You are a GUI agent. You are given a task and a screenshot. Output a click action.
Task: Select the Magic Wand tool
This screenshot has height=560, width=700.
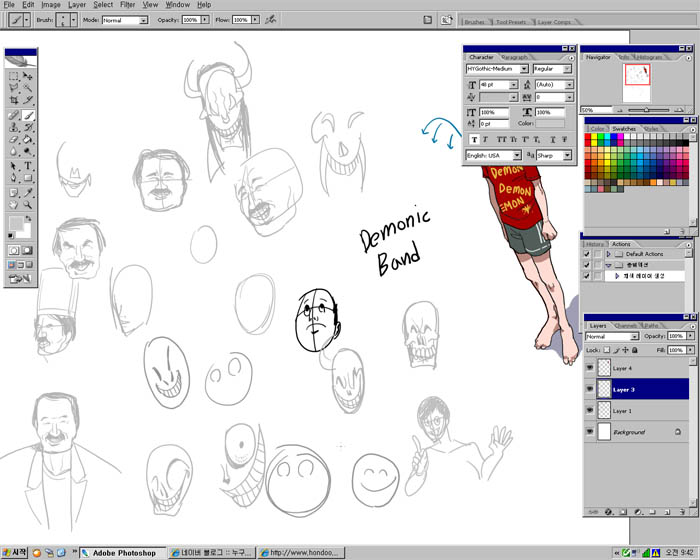click(28, 88)
